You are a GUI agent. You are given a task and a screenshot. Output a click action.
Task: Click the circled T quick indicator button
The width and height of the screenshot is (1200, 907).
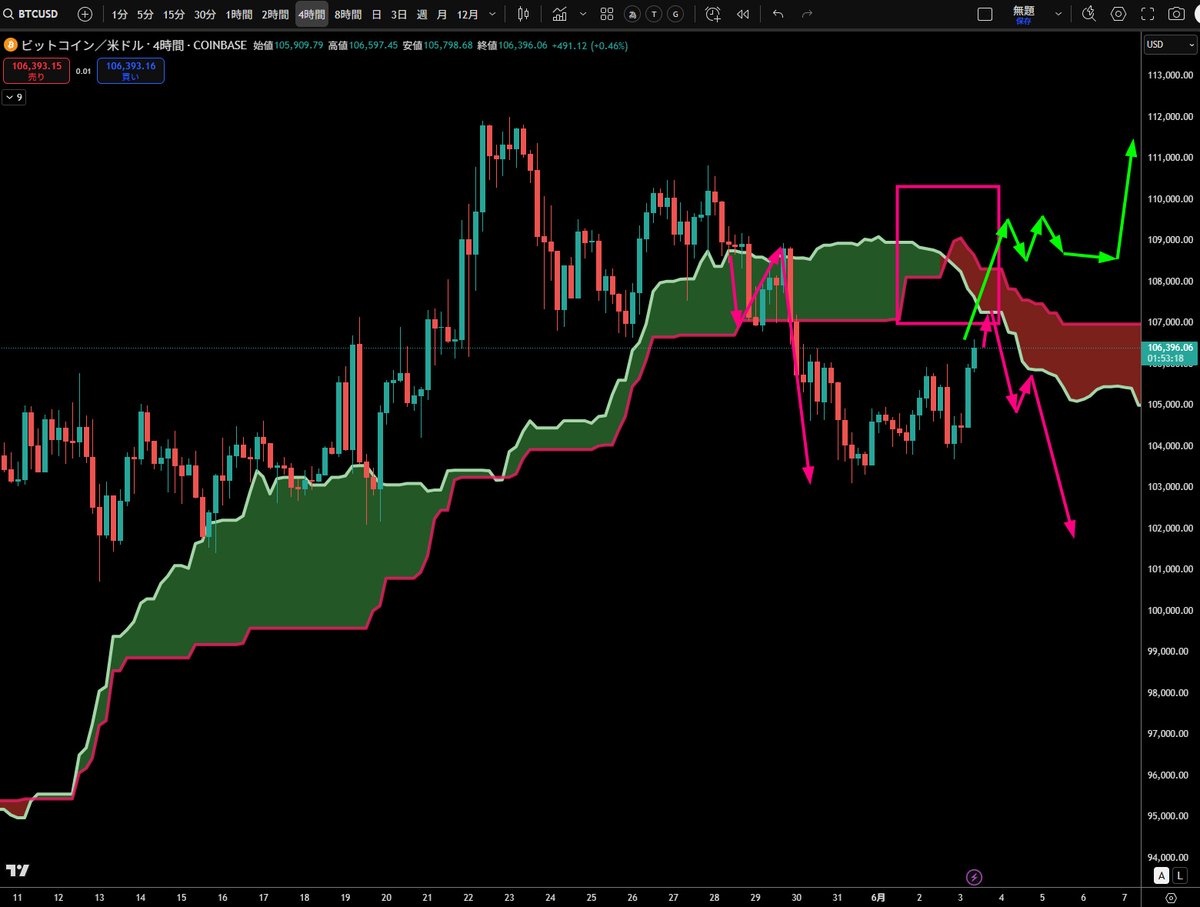(656, 14)
